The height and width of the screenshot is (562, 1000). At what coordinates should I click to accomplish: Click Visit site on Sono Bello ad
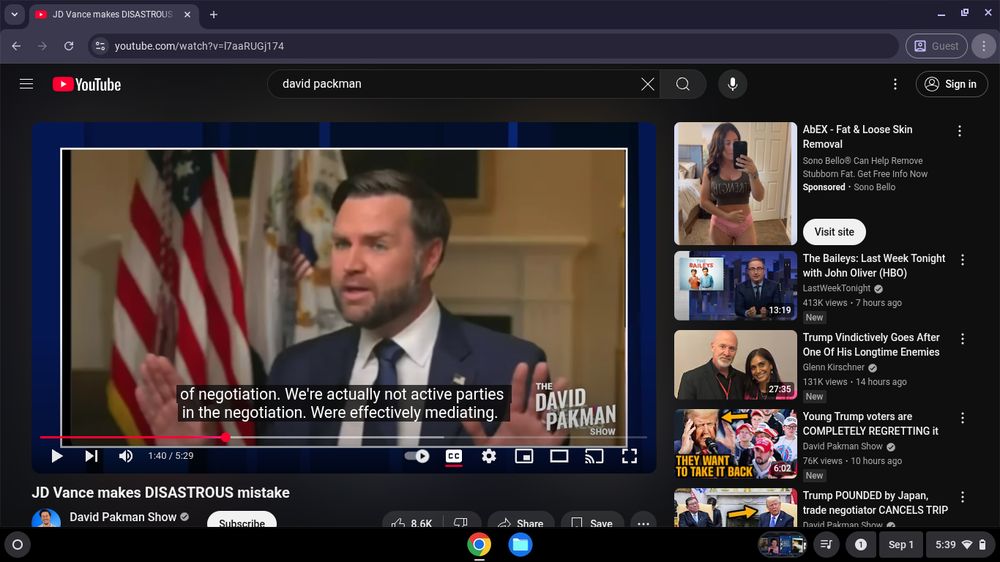click(834, 232)
